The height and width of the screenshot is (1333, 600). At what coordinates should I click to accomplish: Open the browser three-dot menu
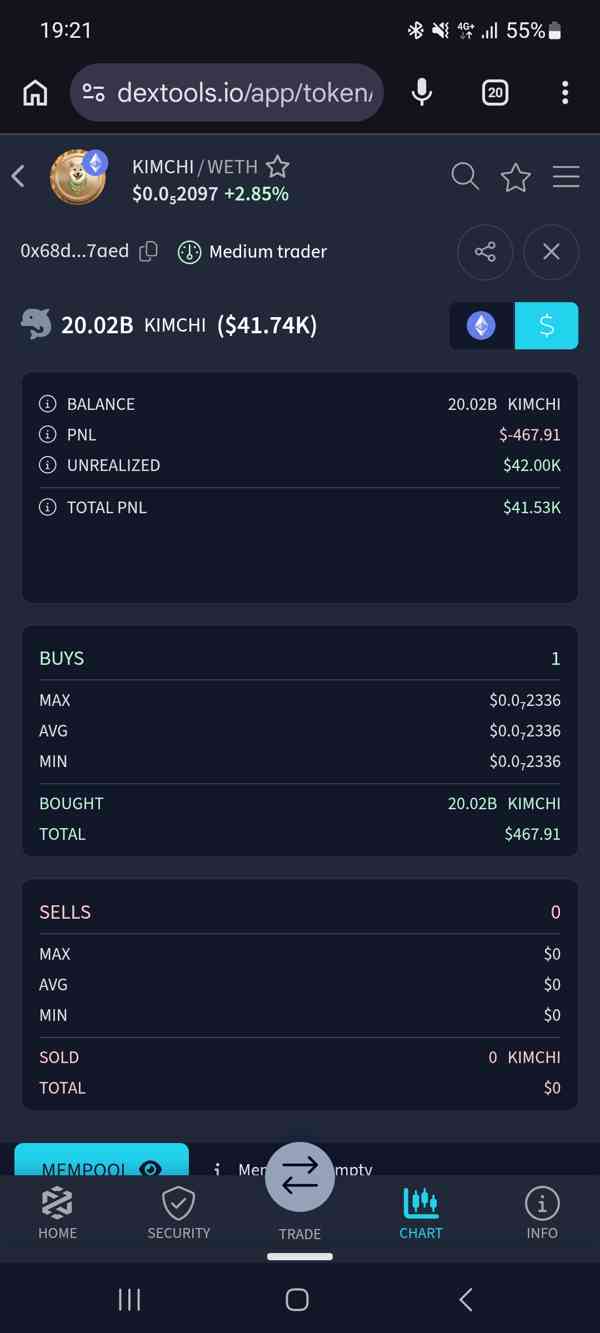point(565,93)
